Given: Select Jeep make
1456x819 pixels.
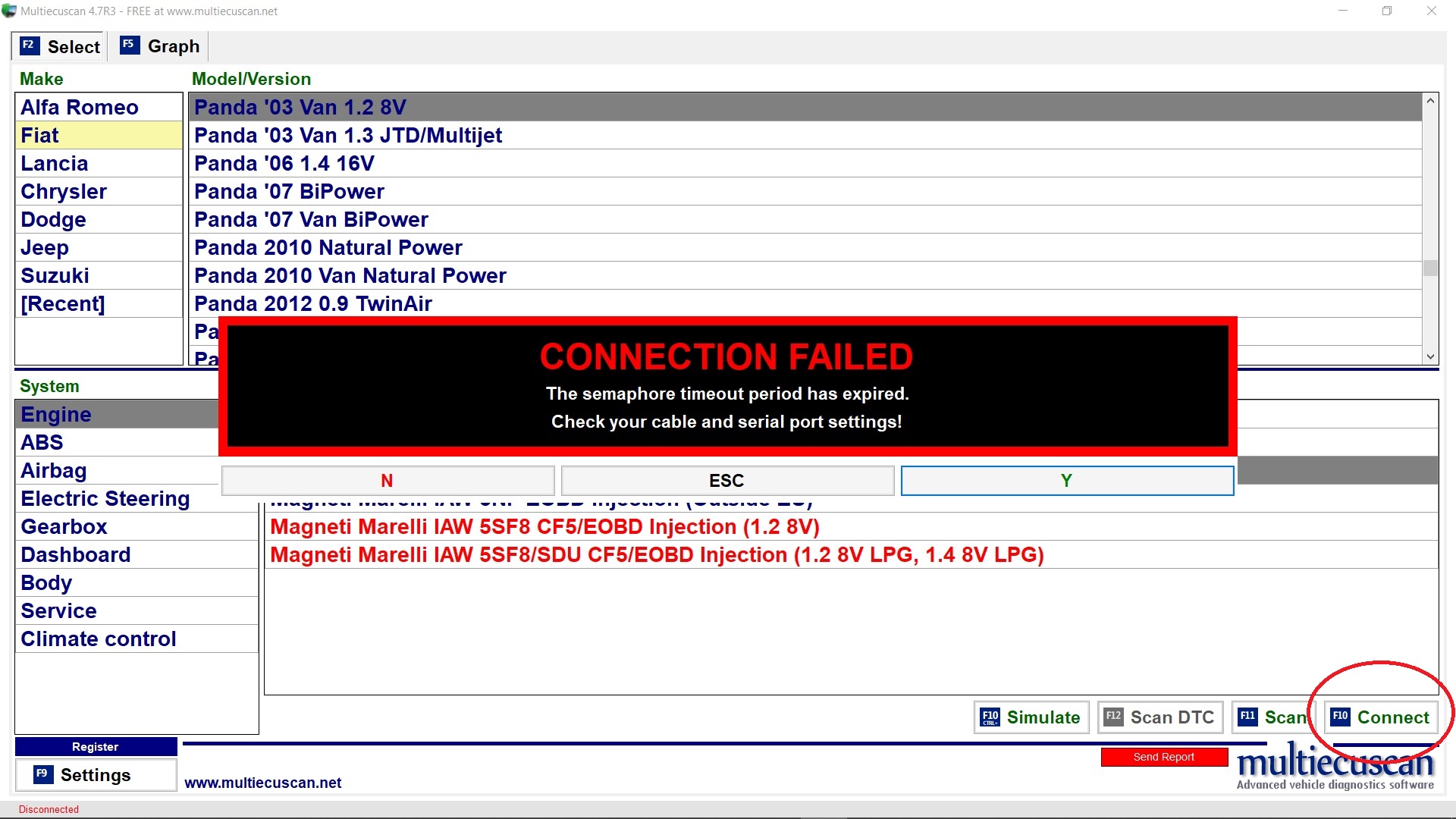Looking at the screenshot, I should tap(99, 247).
